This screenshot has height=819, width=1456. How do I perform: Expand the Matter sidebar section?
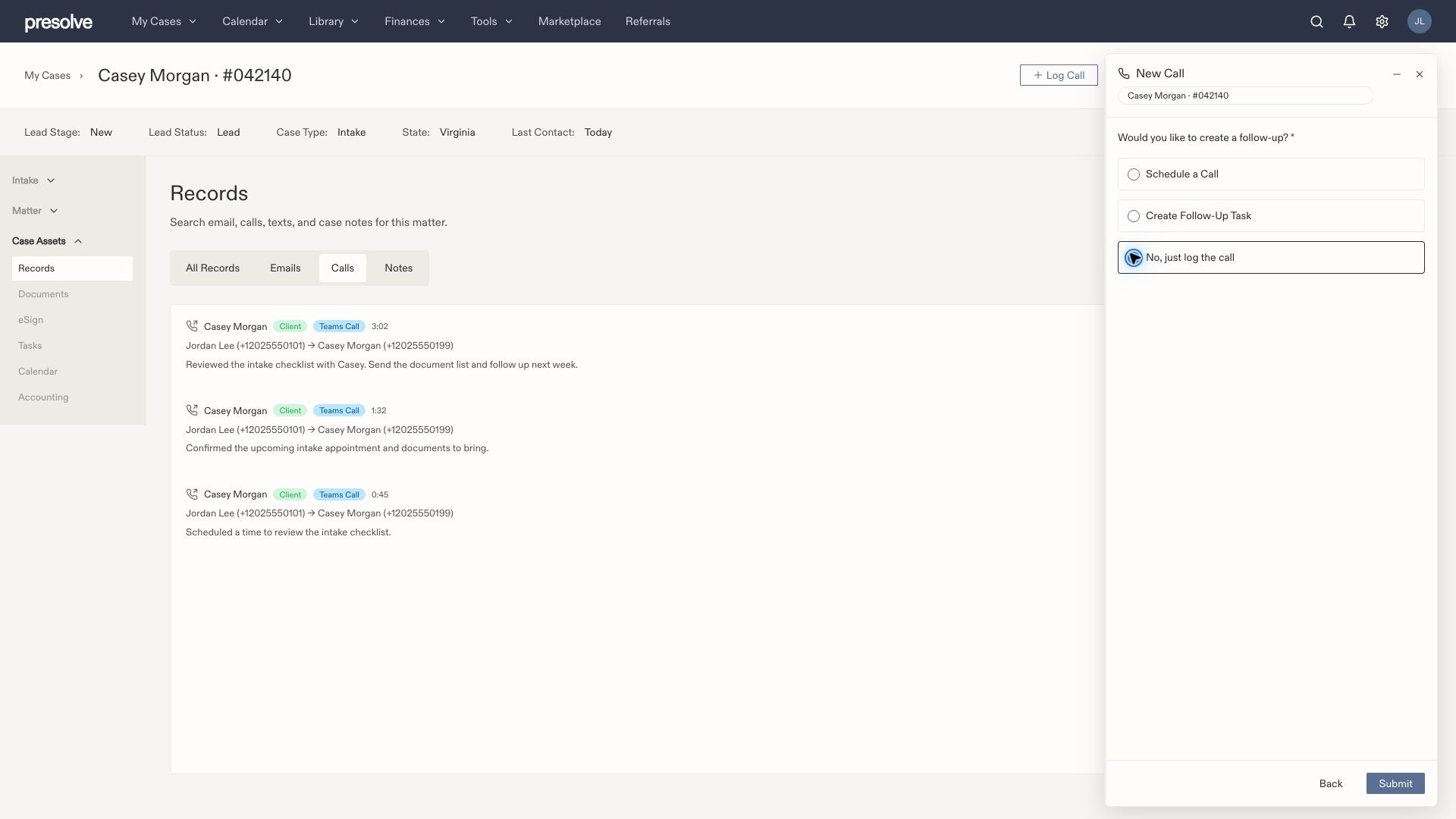coord(35,211)
